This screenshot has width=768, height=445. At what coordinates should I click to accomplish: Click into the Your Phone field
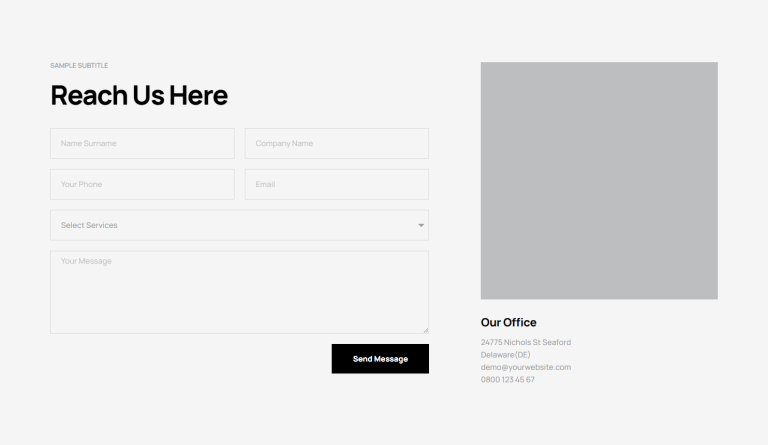pos(141,184)
